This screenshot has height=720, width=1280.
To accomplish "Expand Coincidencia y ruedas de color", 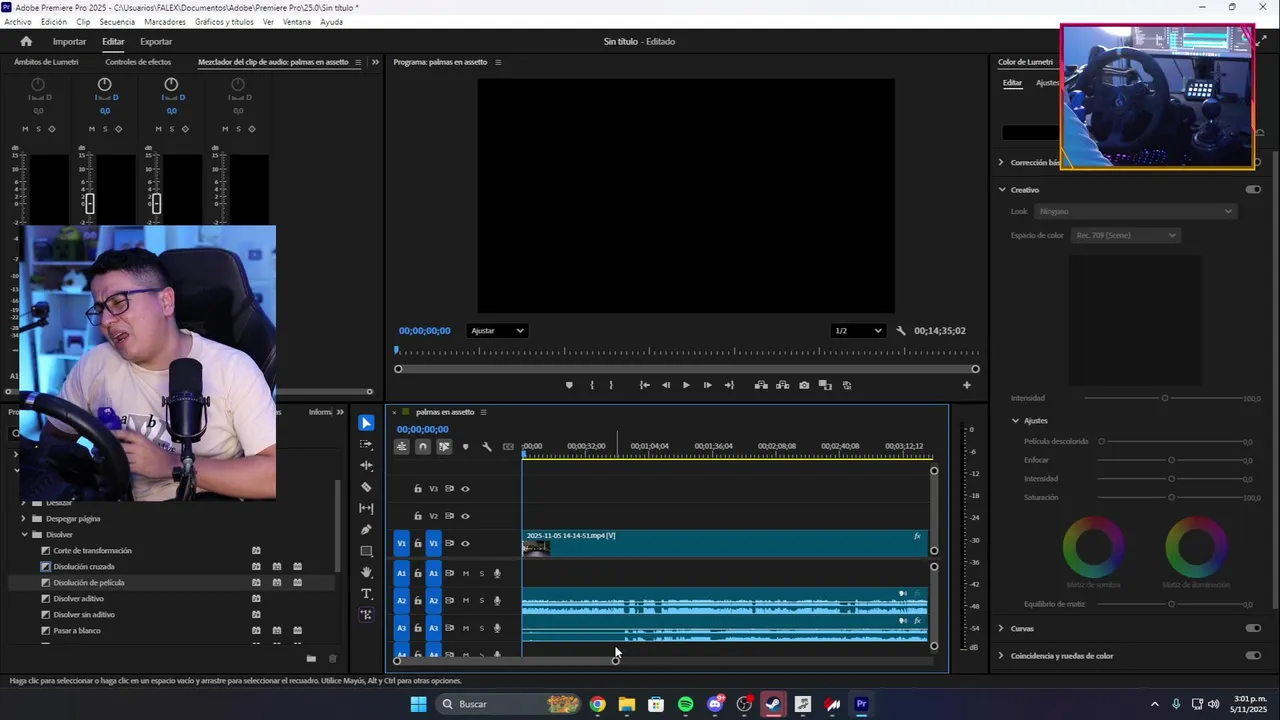I will [1001, 656].
